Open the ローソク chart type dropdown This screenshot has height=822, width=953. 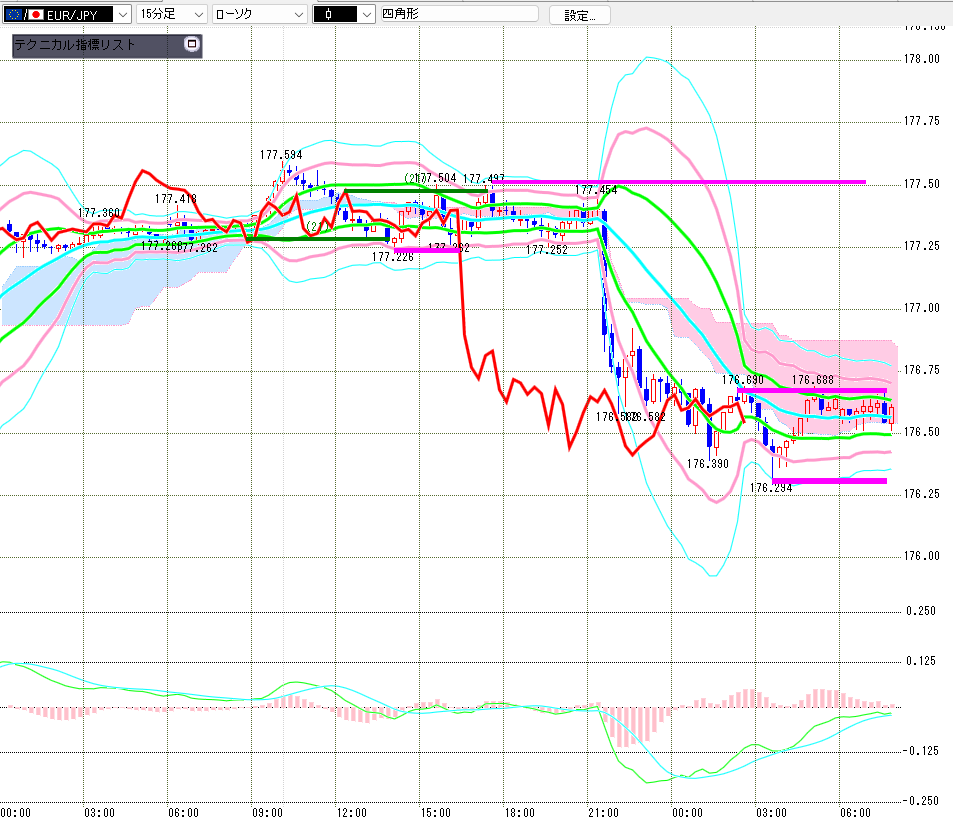[260, 14]
